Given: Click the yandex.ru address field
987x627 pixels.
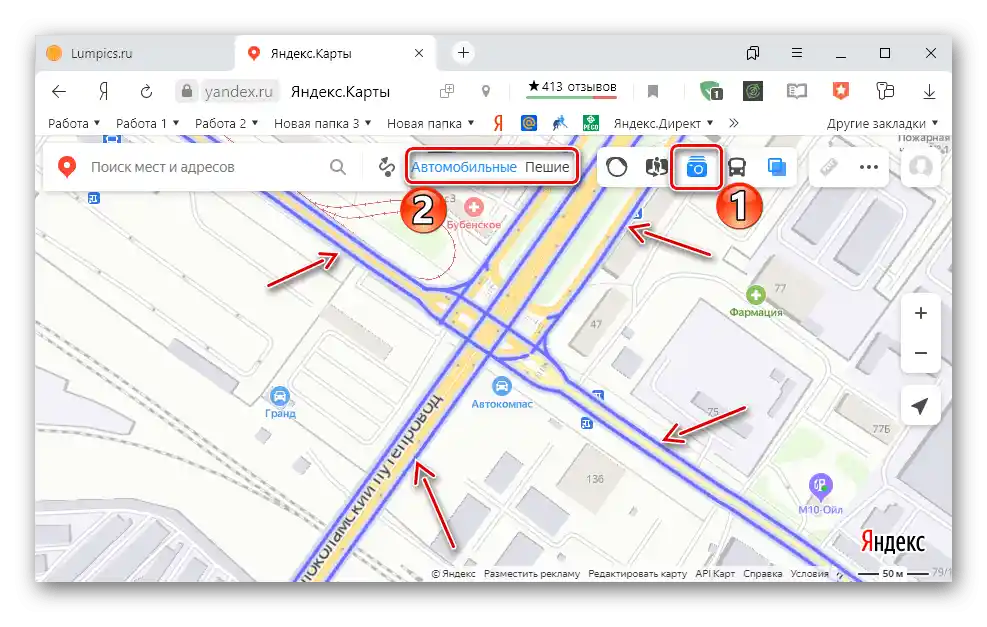Looking at the screenshot, I should click(x=239, y=92).
